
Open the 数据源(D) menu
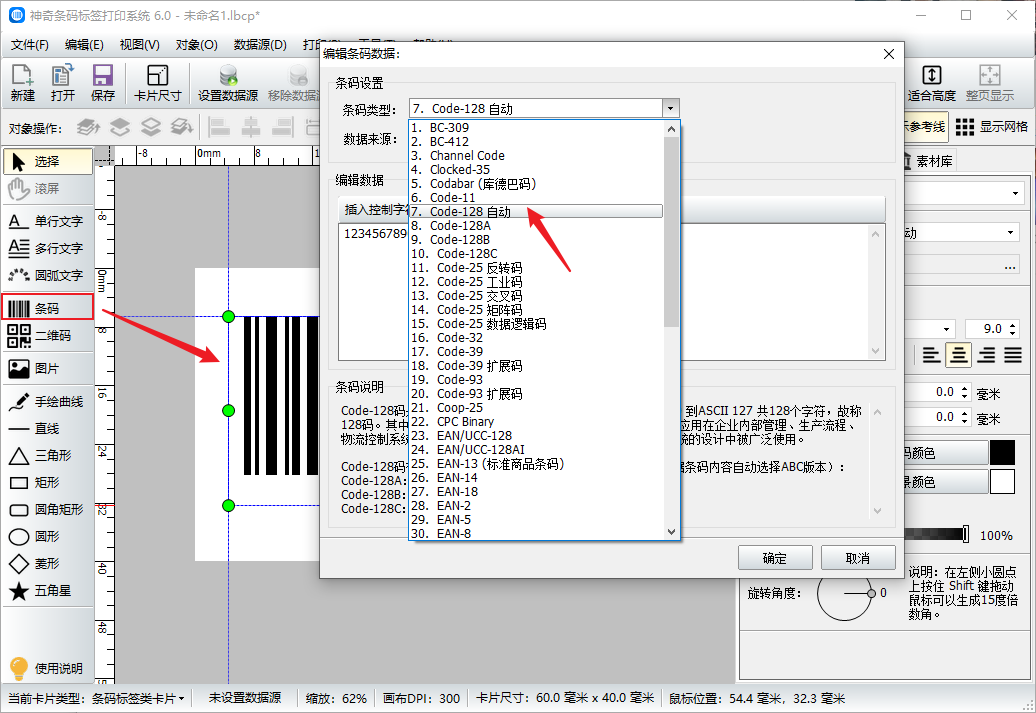(260, 45)
